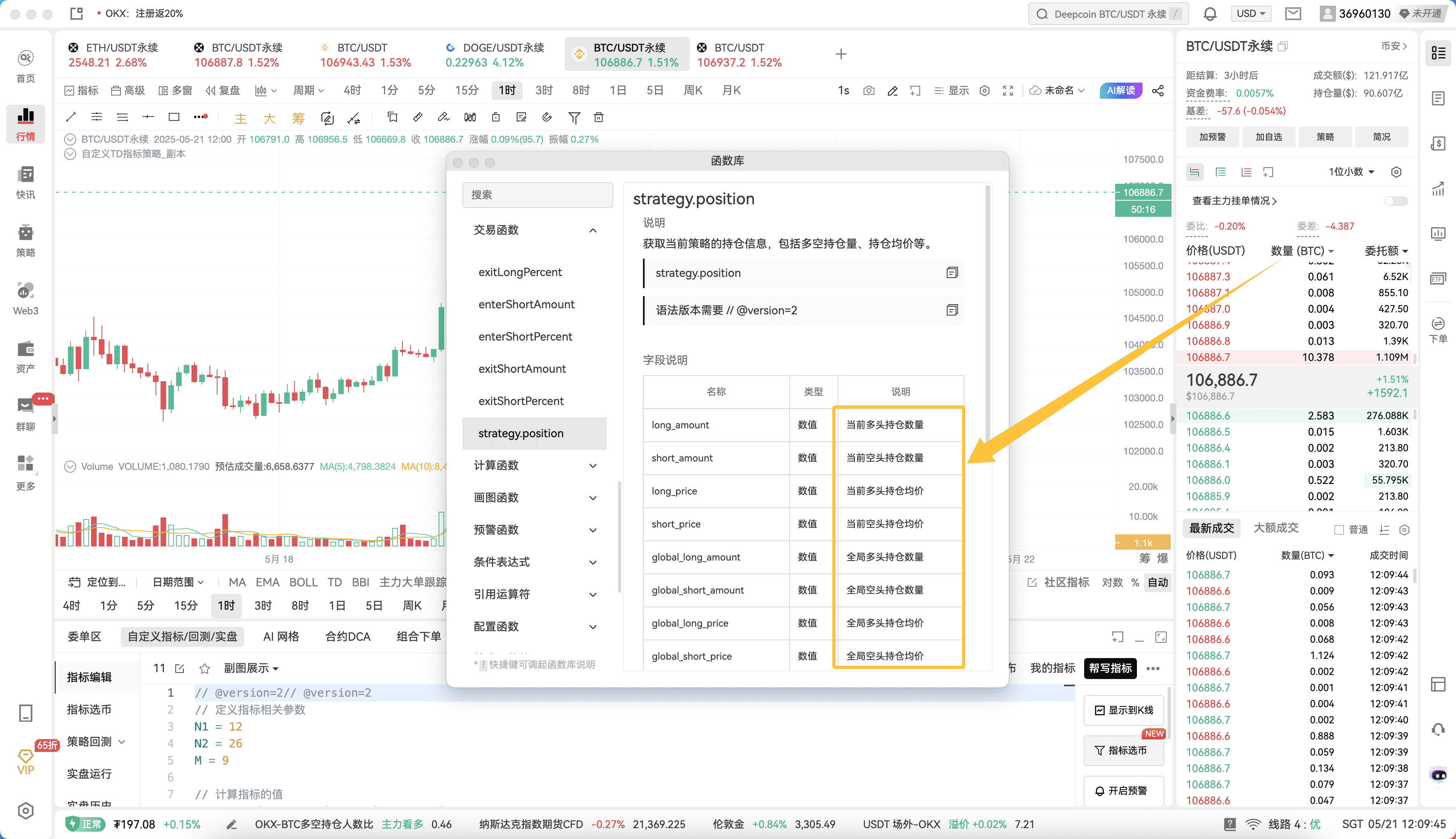Click the AI解读 button
The width and height of the screenshot is (1456, 839).
click(x=1121, y=91)
